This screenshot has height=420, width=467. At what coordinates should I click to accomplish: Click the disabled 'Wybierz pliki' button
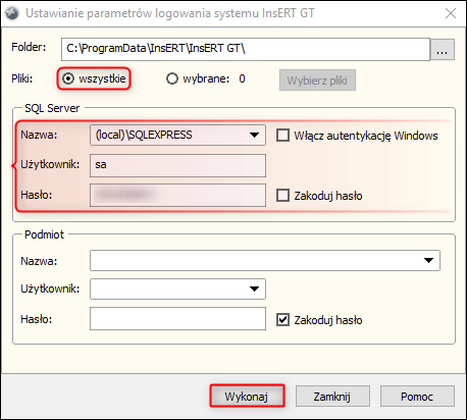[x=317, y=80]
